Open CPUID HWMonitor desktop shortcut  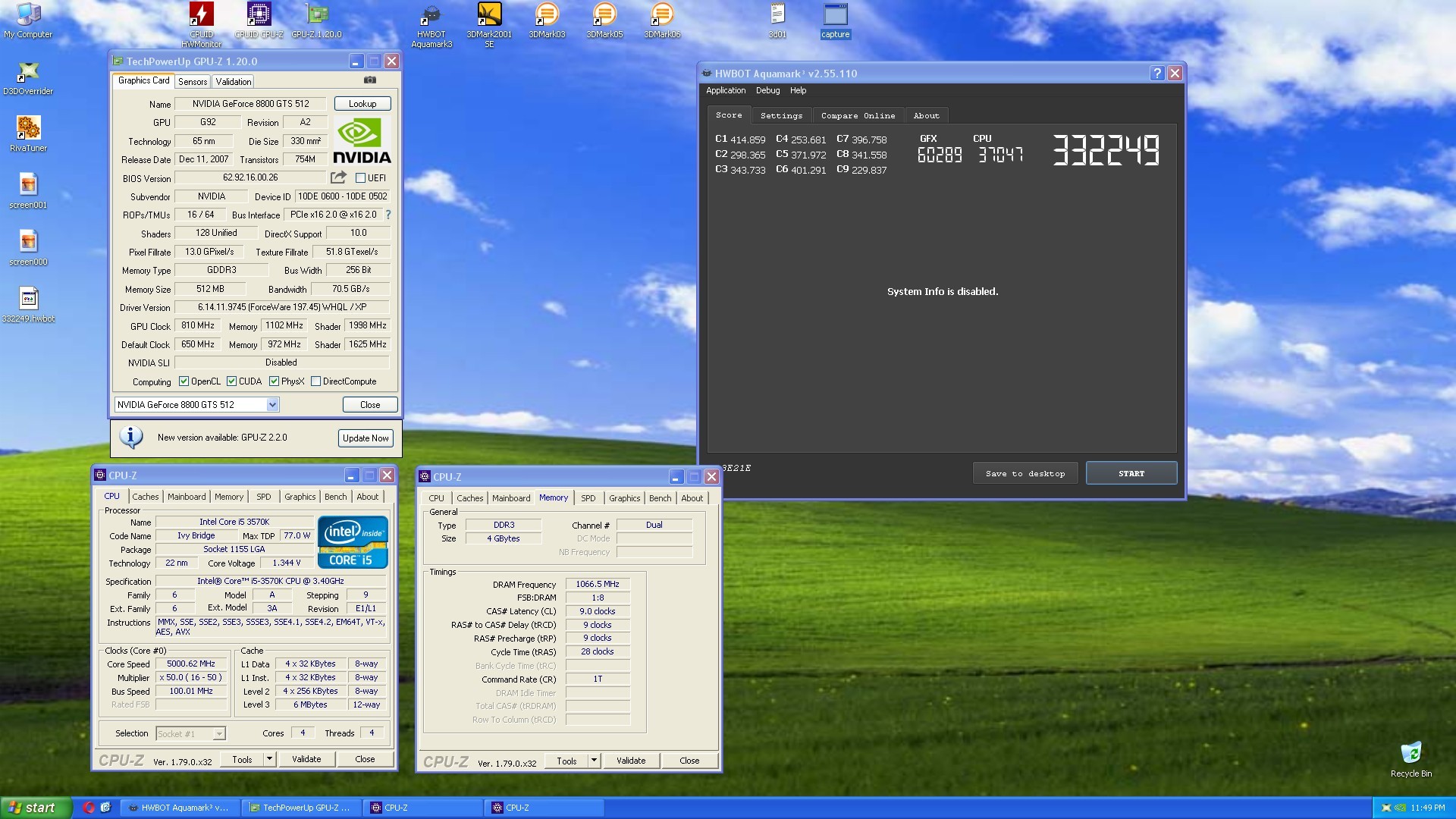click(202, 24)
